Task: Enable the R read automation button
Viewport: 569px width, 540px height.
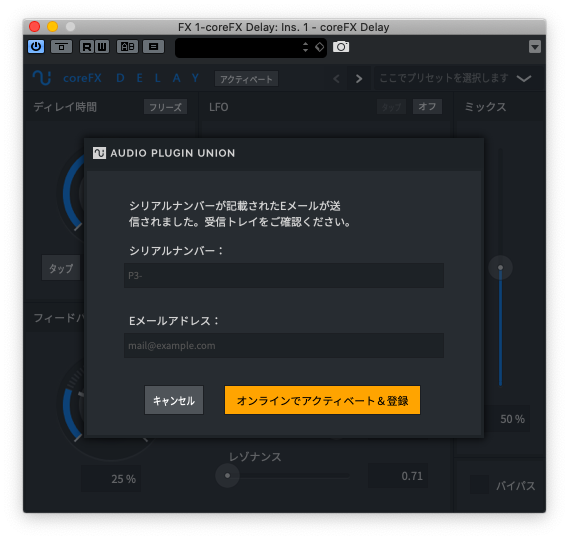Action: point(87,46)
